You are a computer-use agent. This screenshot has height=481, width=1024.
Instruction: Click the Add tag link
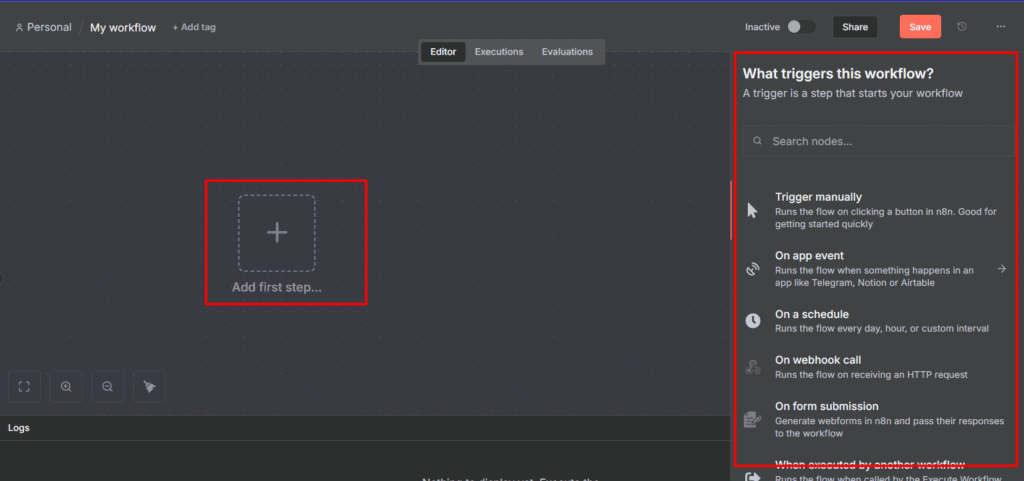194,27
